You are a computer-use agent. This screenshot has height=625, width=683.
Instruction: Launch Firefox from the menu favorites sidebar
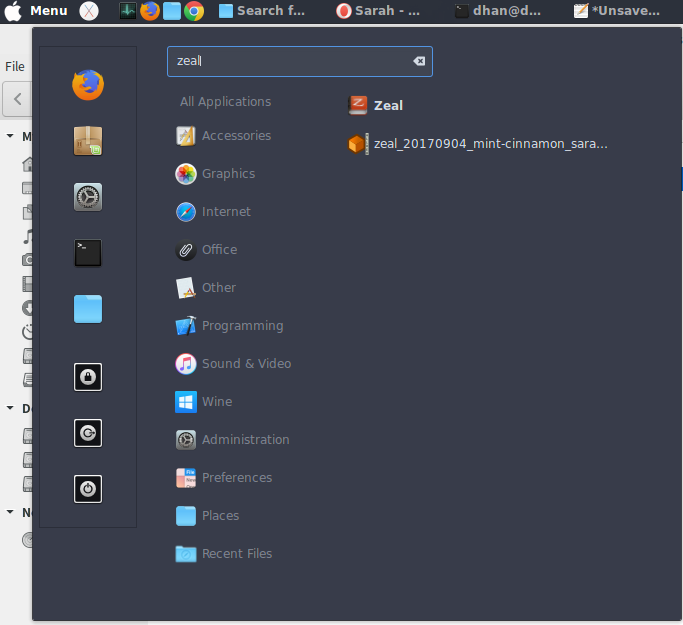coord(88,85)
